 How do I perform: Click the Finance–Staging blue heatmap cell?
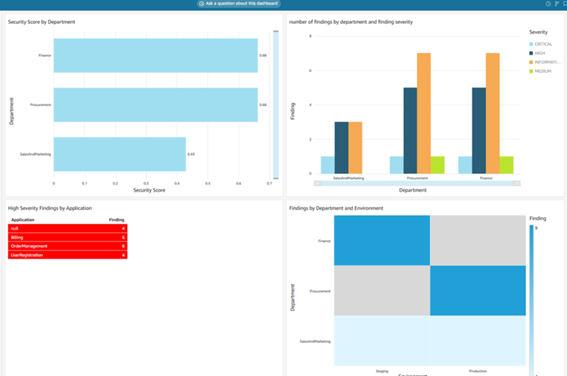(x=382, y=240)
